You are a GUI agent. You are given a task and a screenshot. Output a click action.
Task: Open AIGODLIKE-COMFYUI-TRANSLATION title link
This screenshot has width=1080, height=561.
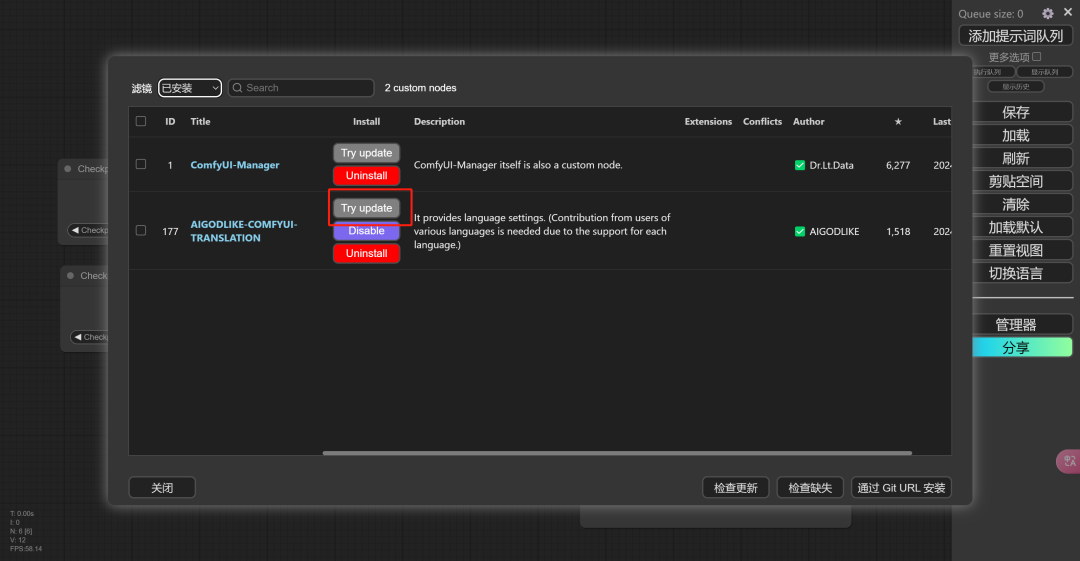click(244, 231)
